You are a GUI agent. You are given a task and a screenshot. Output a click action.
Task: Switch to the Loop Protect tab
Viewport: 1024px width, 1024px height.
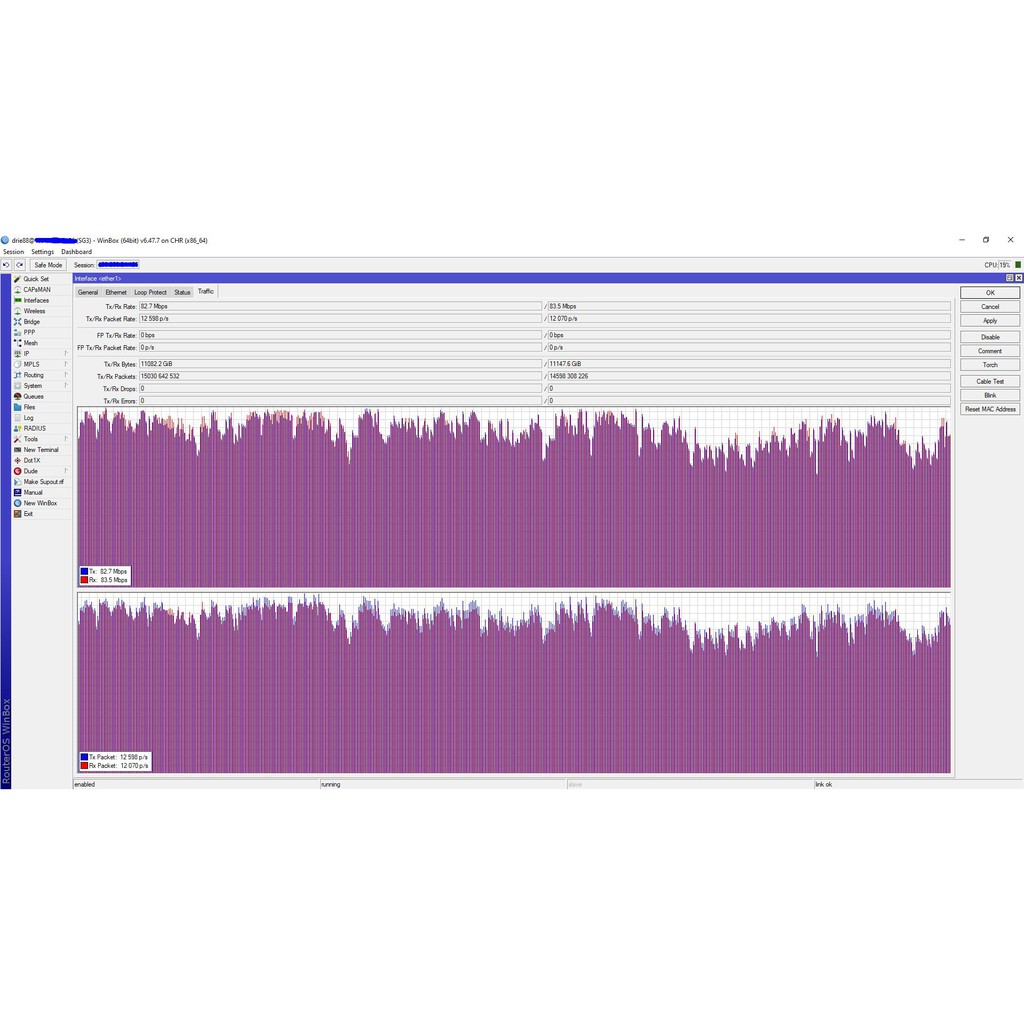(150, 292)
